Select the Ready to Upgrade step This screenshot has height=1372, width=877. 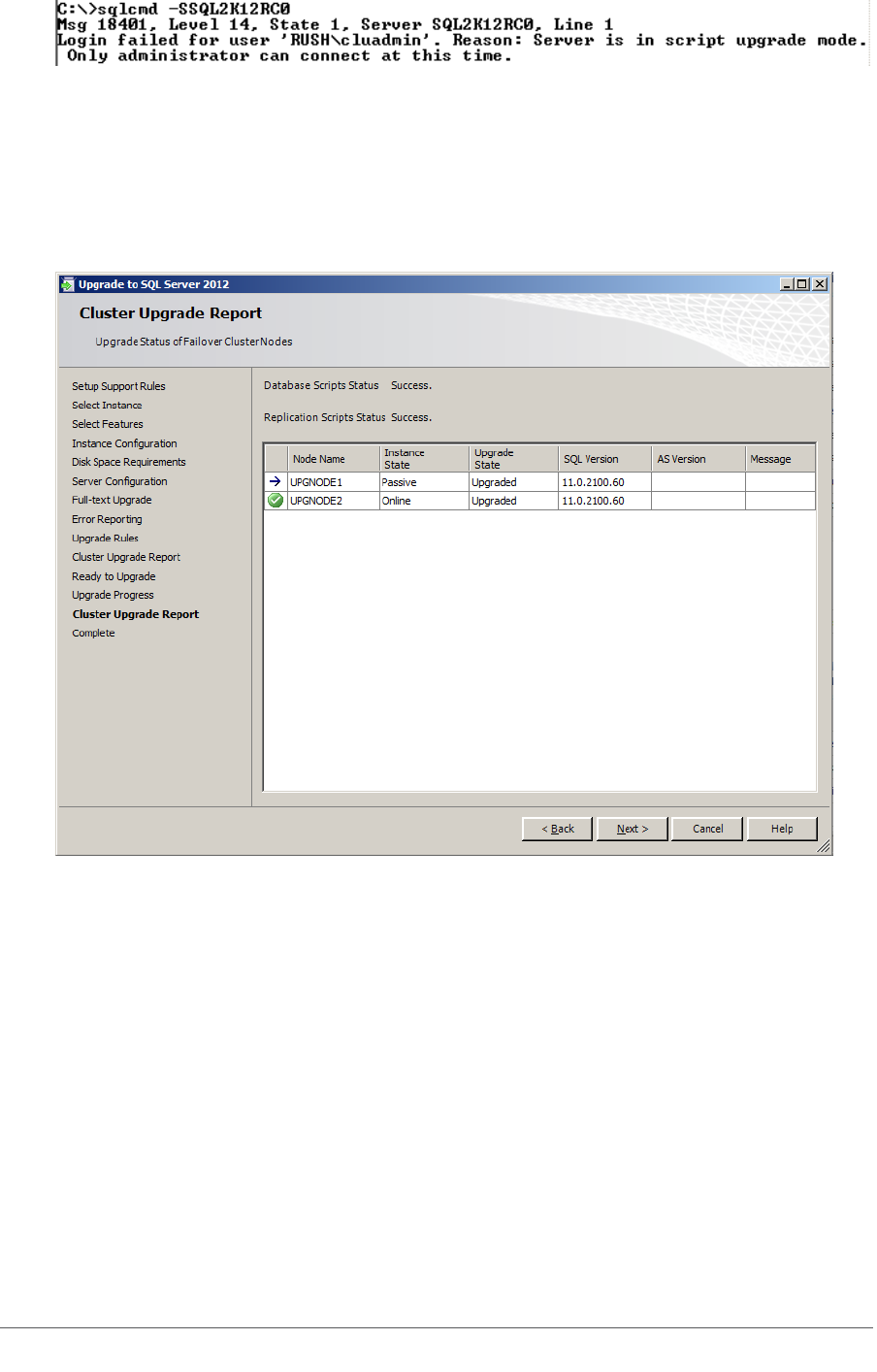click(114, 576)
